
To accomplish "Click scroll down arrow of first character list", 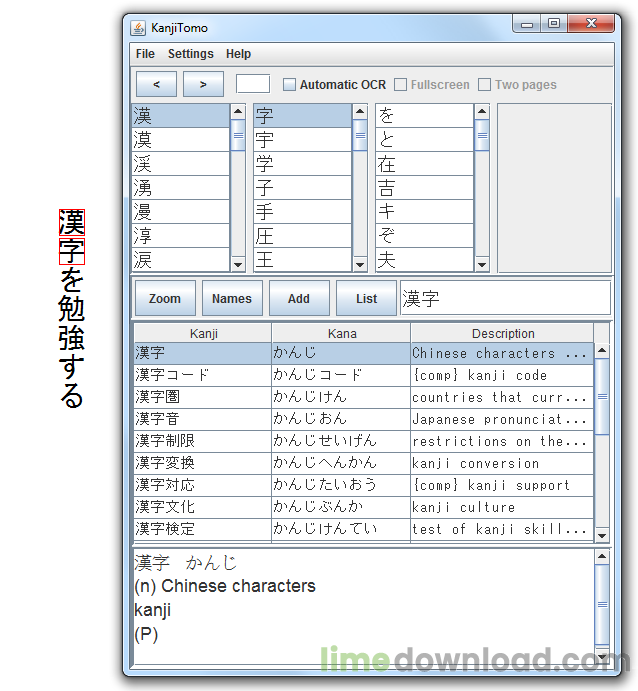I will point(238,264).
